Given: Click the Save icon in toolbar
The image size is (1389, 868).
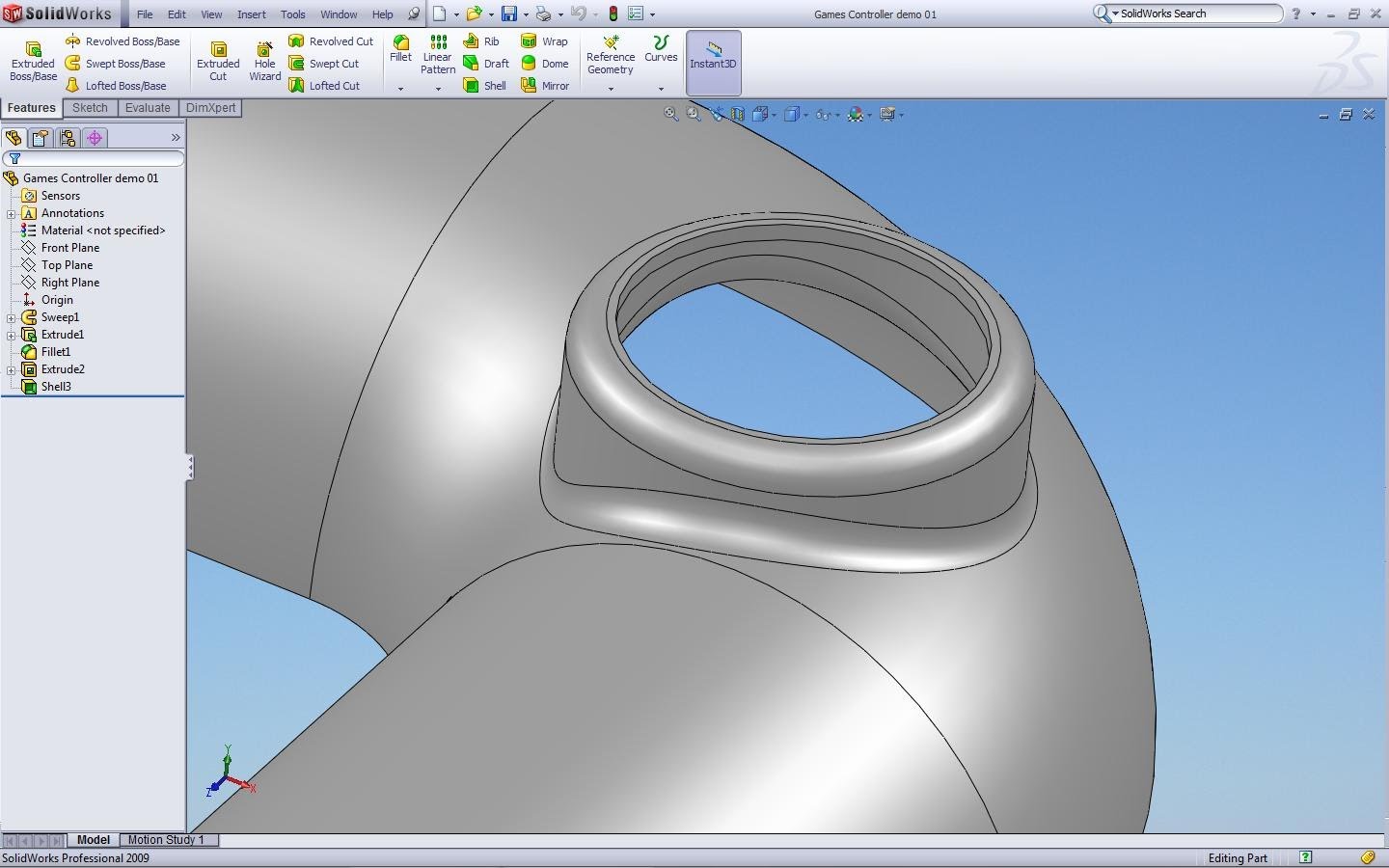Looking at the screenshot, I should (x=508, y=14).
